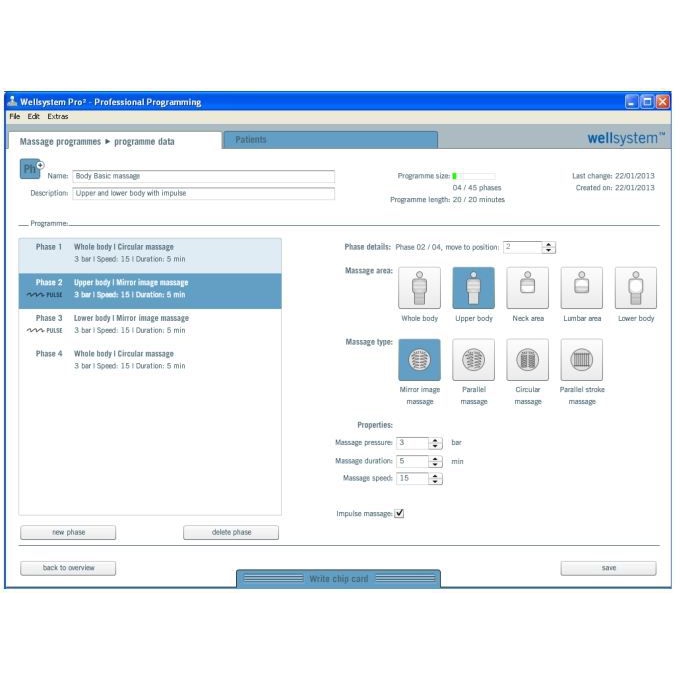Select Phase 1 Whole body Circular massage

coord(150,255)
